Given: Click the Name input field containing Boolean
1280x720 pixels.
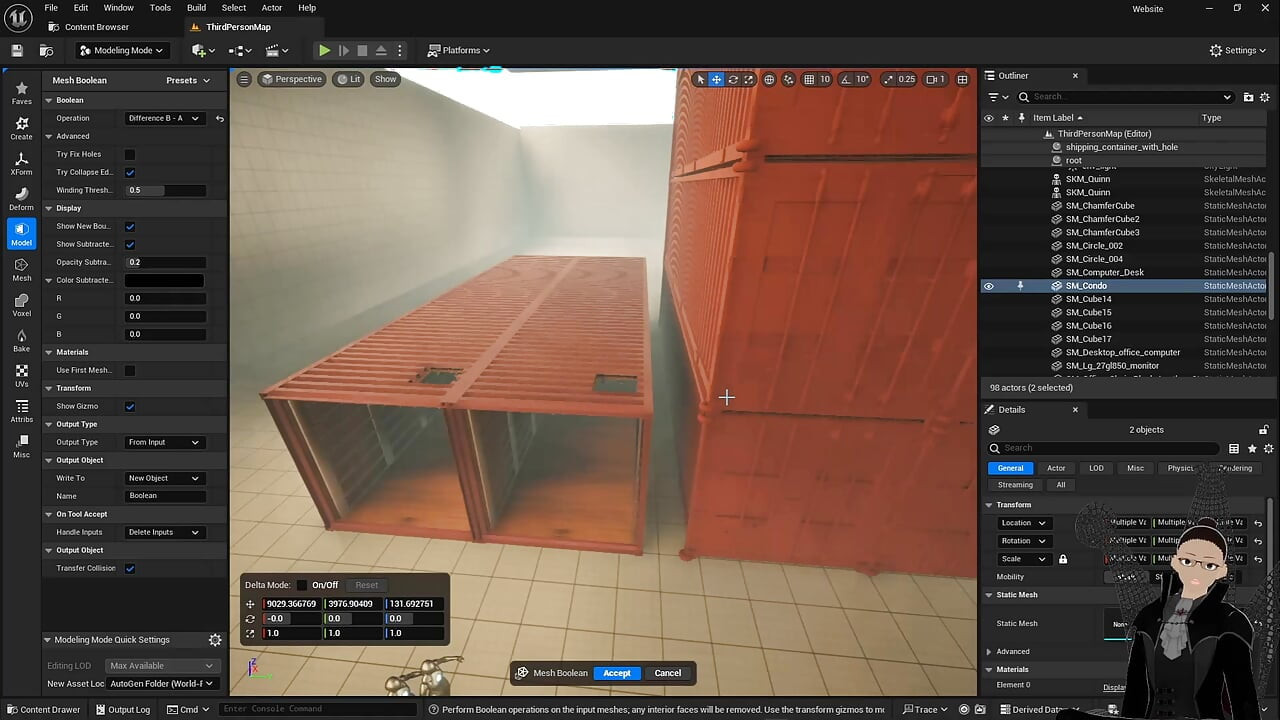Looking at the screenshot, I should 166,496.
